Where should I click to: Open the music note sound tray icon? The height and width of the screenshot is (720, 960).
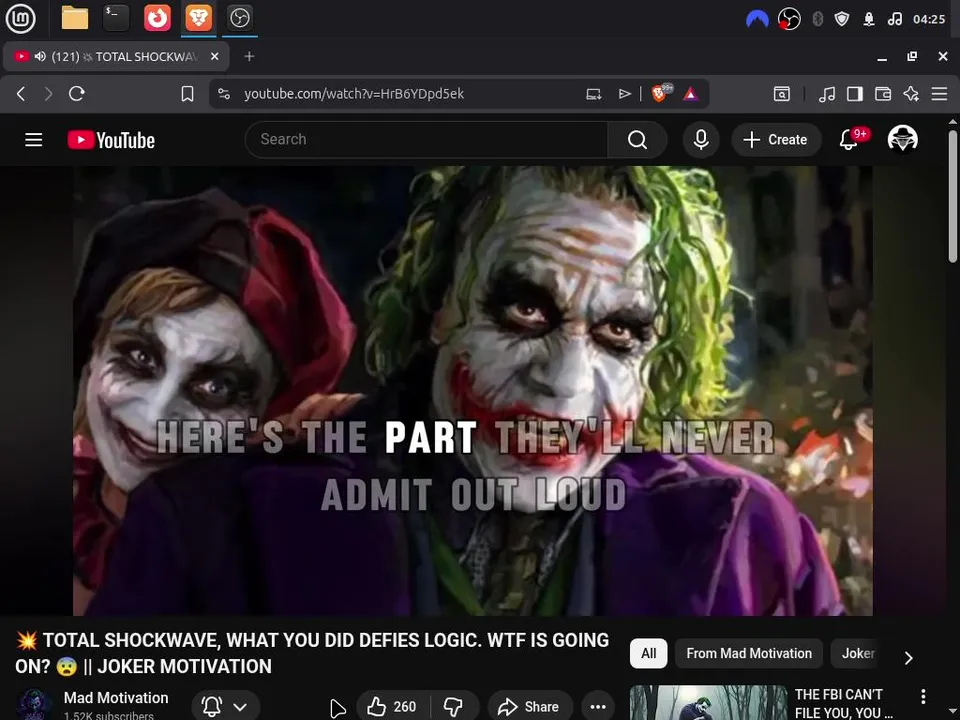895,19
